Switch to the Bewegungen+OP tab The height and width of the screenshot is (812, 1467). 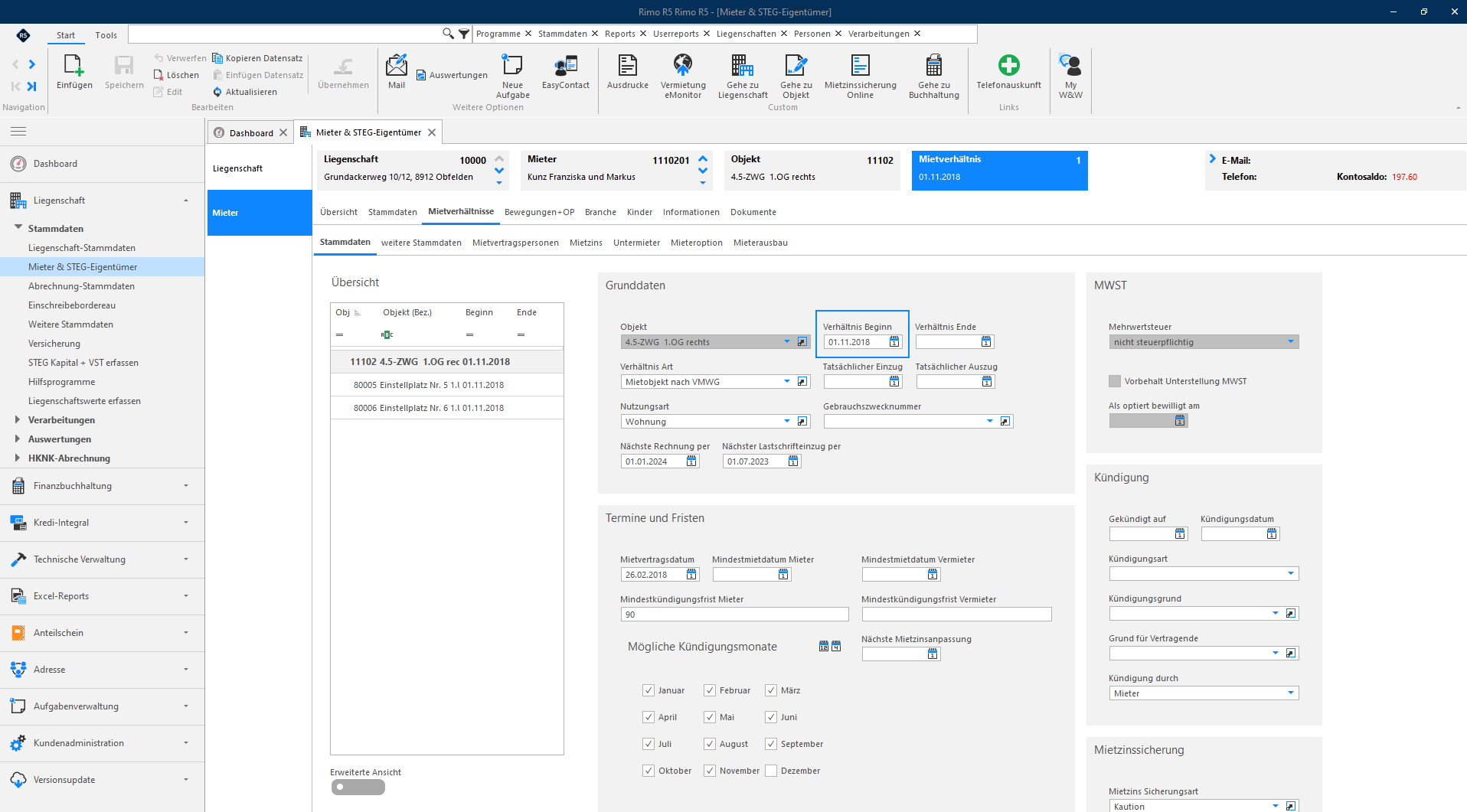pyautogui.click(x=539, y=212)
